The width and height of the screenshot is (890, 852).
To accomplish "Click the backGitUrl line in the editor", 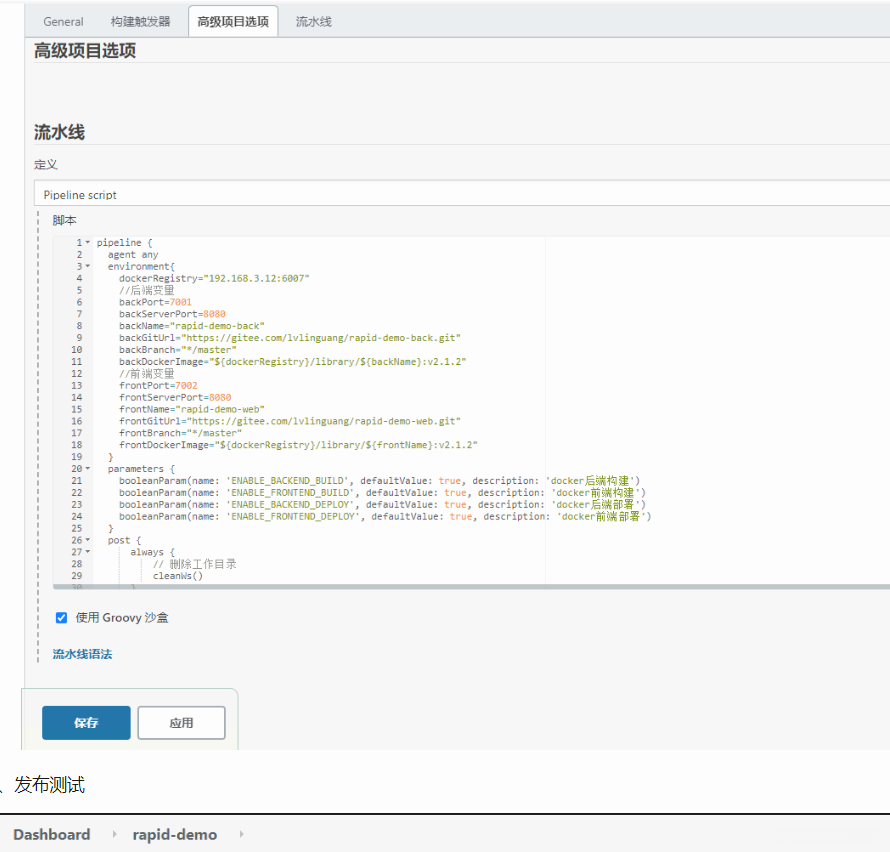I will point(289,338).
